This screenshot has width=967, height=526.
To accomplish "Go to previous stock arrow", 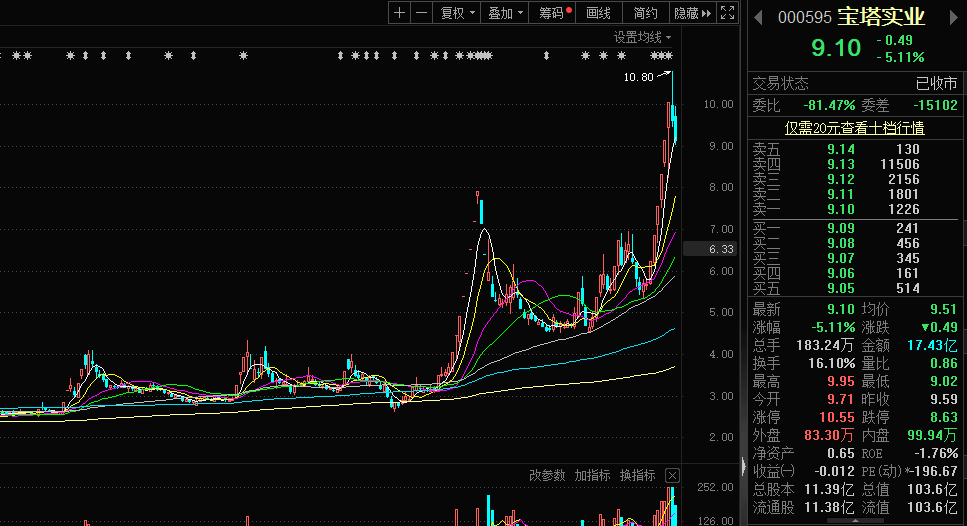I will click(x=759, y=18).
